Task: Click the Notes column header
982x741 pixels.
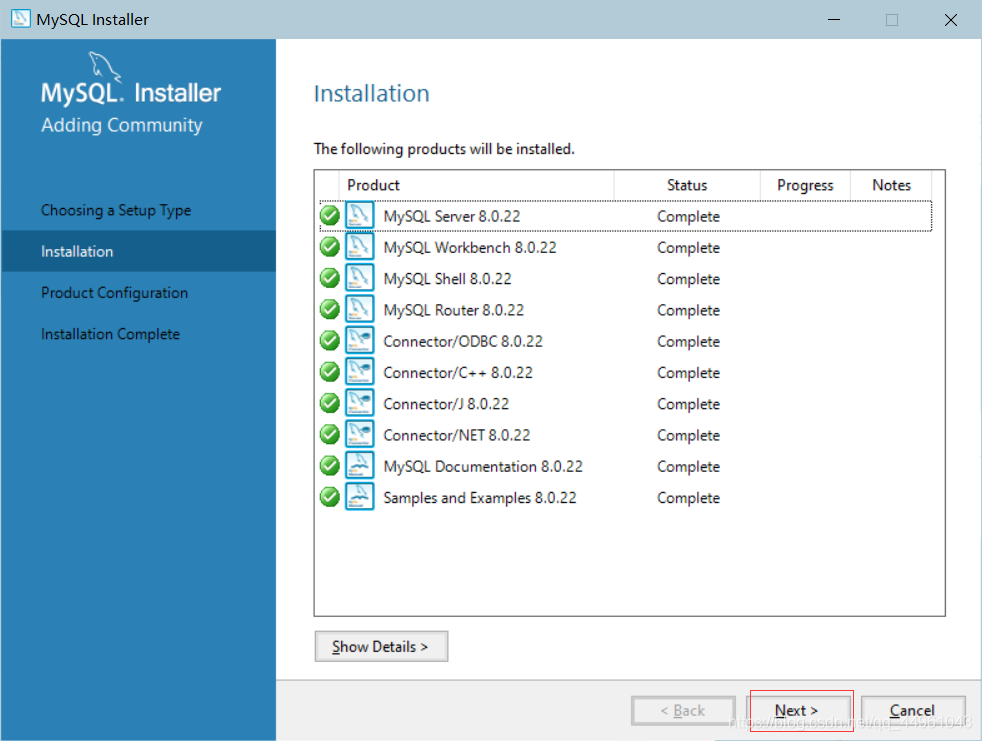Action: (891, 185)
